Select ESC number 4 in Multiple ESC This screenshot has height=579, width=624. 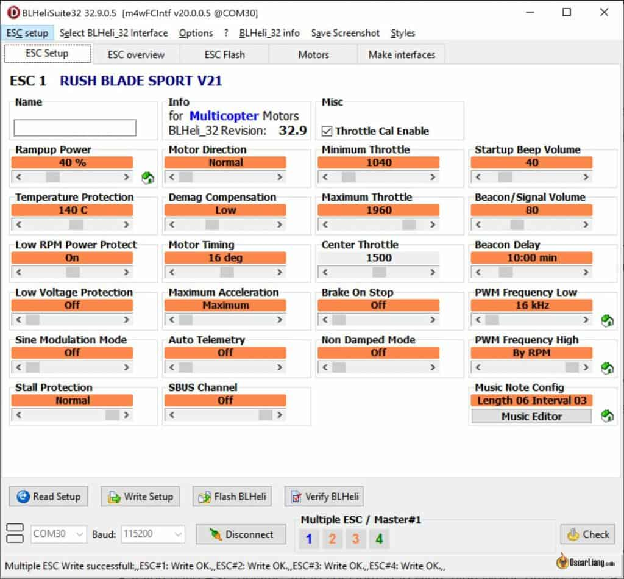coord(379,539)
